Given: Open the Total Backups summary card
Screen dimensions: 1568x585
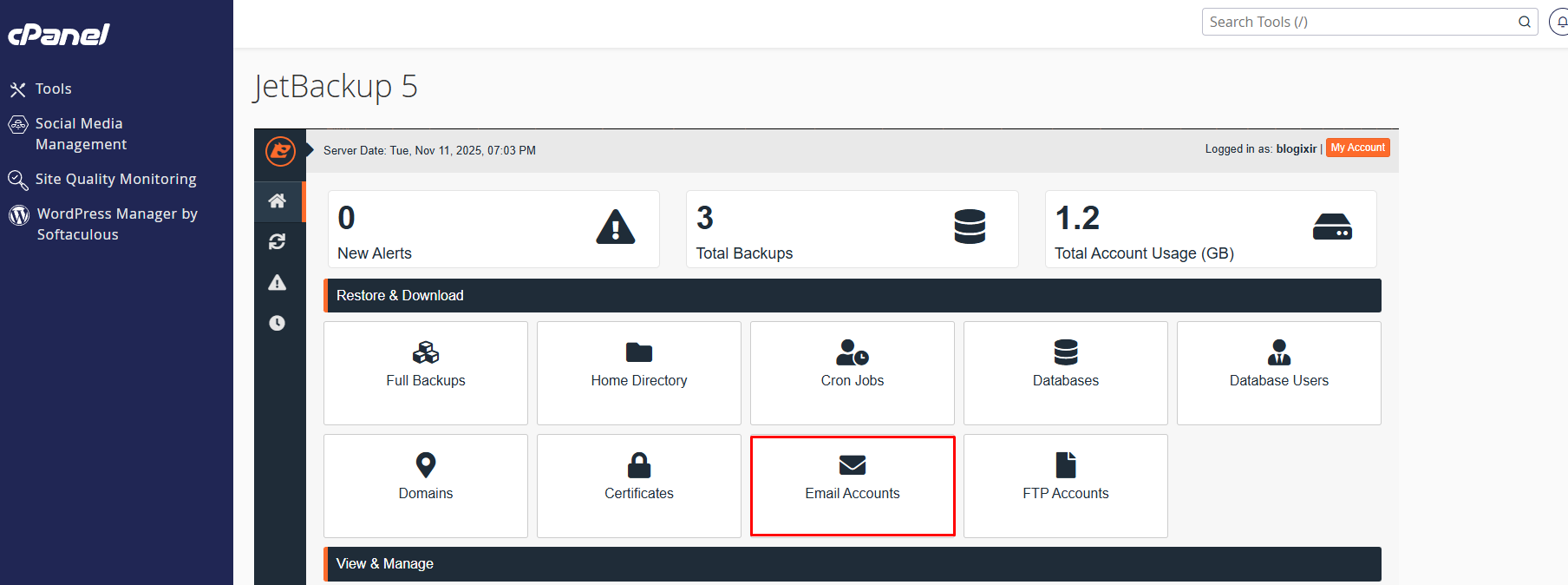Looking at the screenshot, I should [x=852, y=229].
